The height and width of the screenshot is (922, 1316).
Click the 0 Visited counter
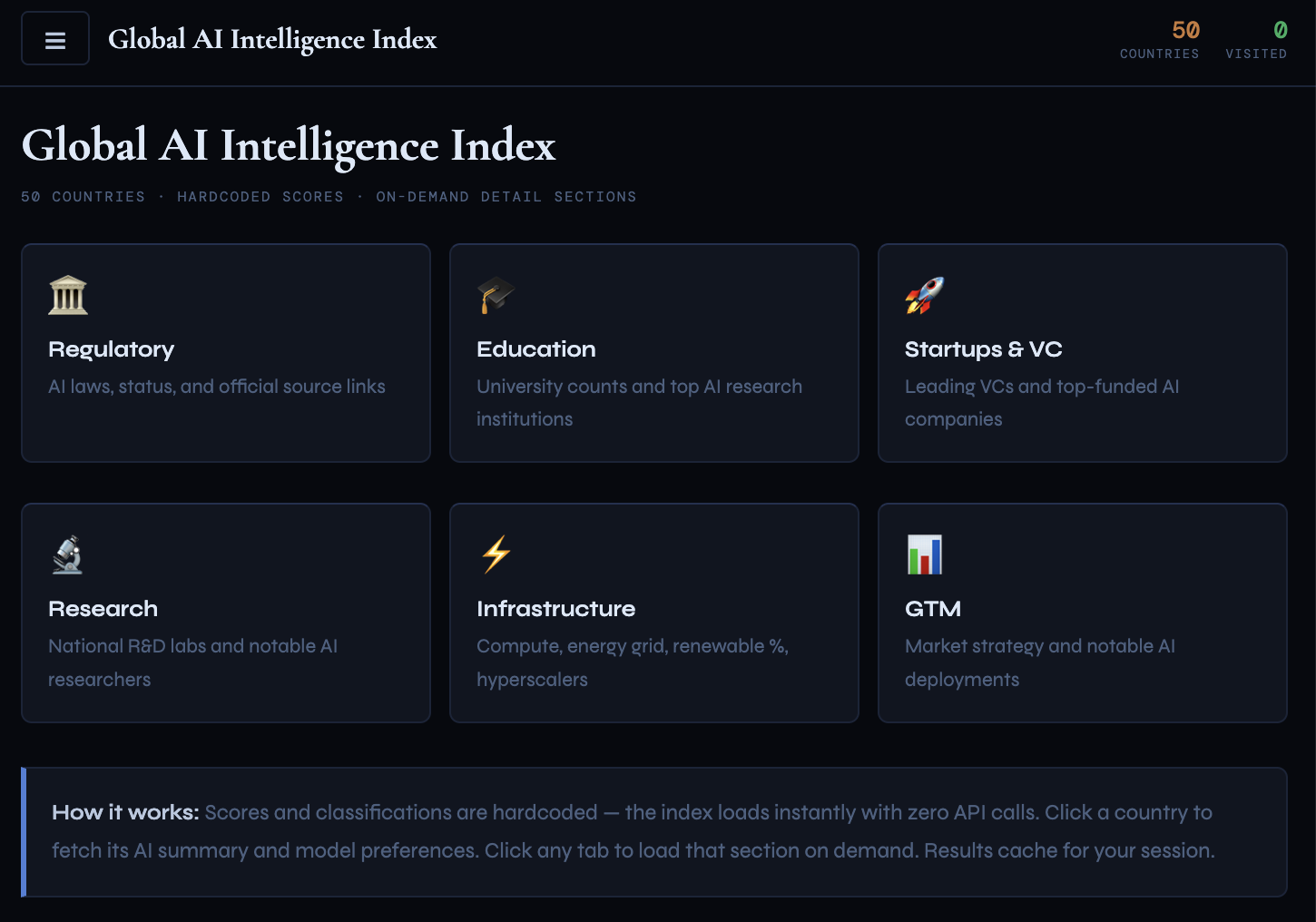click(1256, 40)
